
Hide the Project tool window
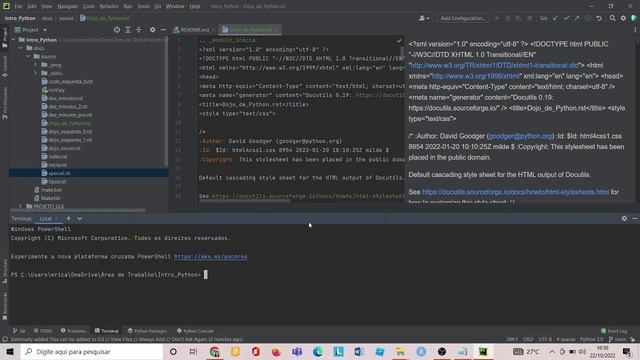[163, 30]
